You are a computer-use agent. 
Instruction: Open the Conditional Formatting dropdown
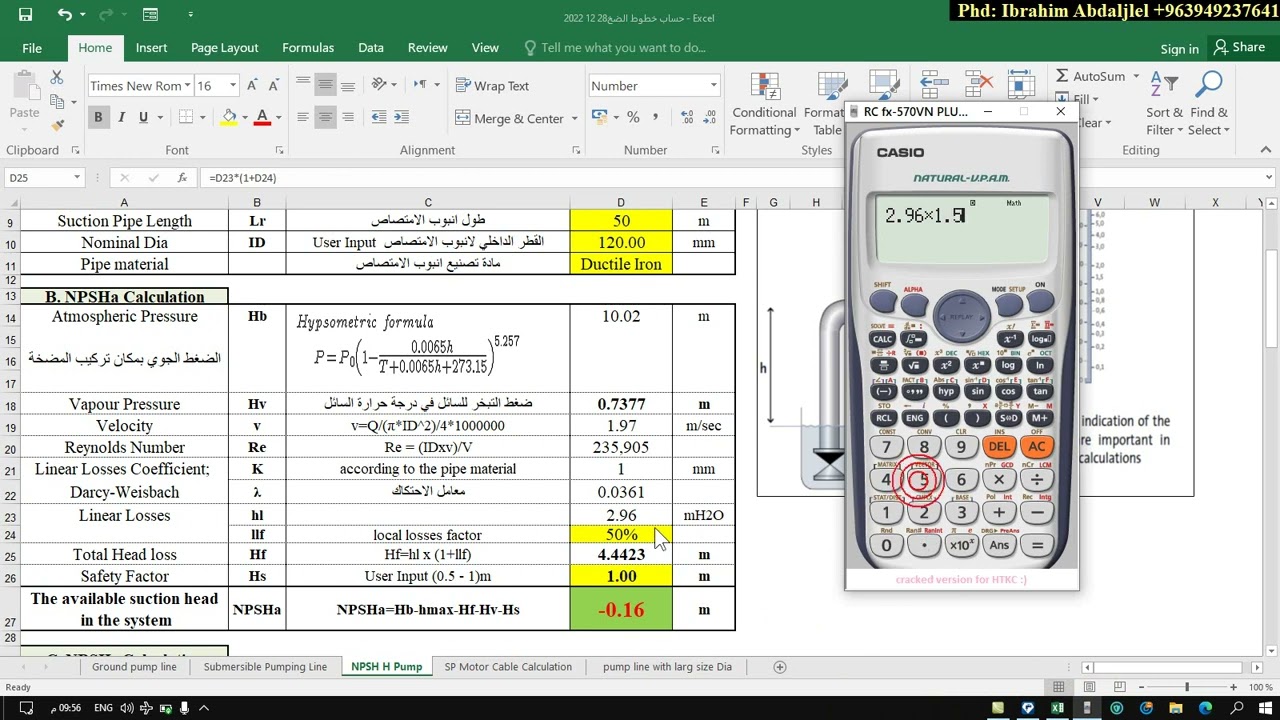point(764,104)
